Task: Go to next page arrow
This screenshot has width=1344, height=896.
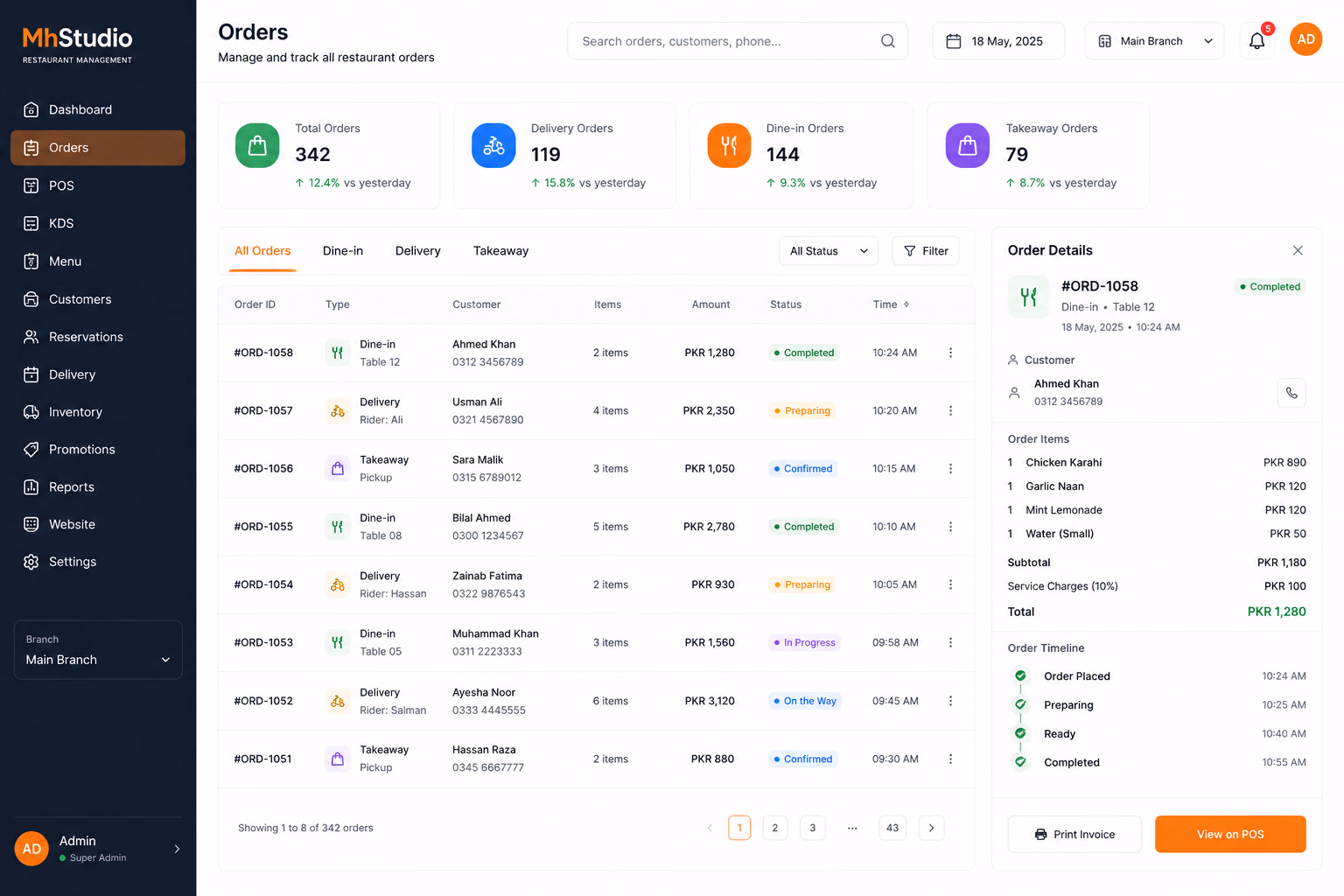Action: coord(931,828)
